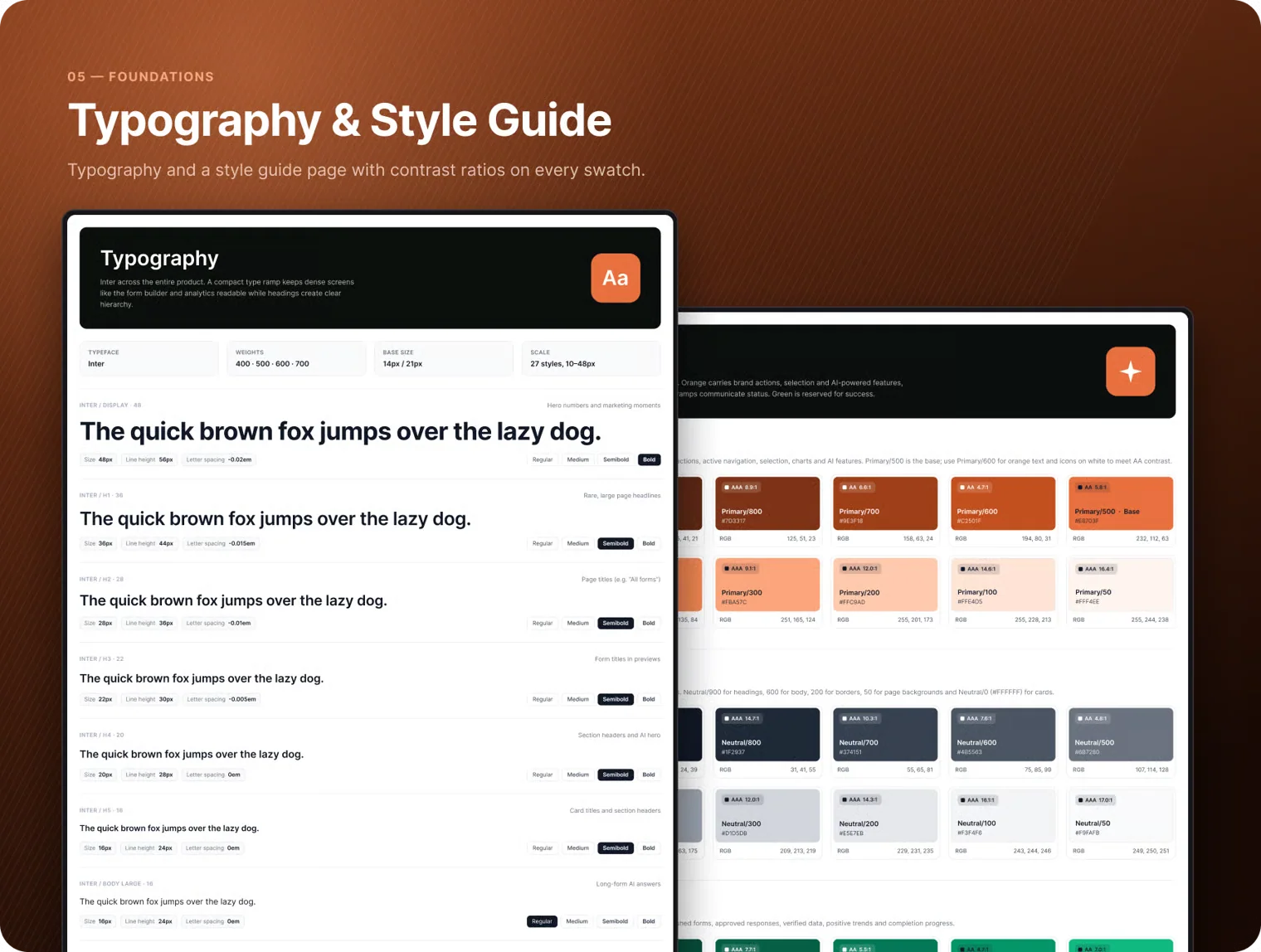Screen dimensions: 1261x952
Task: Click the Scale 27 styles card
Action: (591, 358)
